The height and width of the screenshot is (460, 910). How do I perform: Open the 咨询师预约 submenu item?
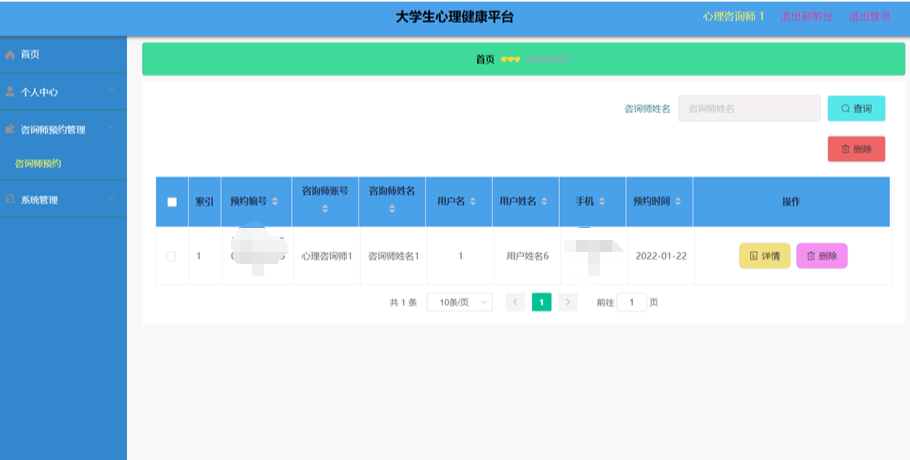tap(63, 164)
